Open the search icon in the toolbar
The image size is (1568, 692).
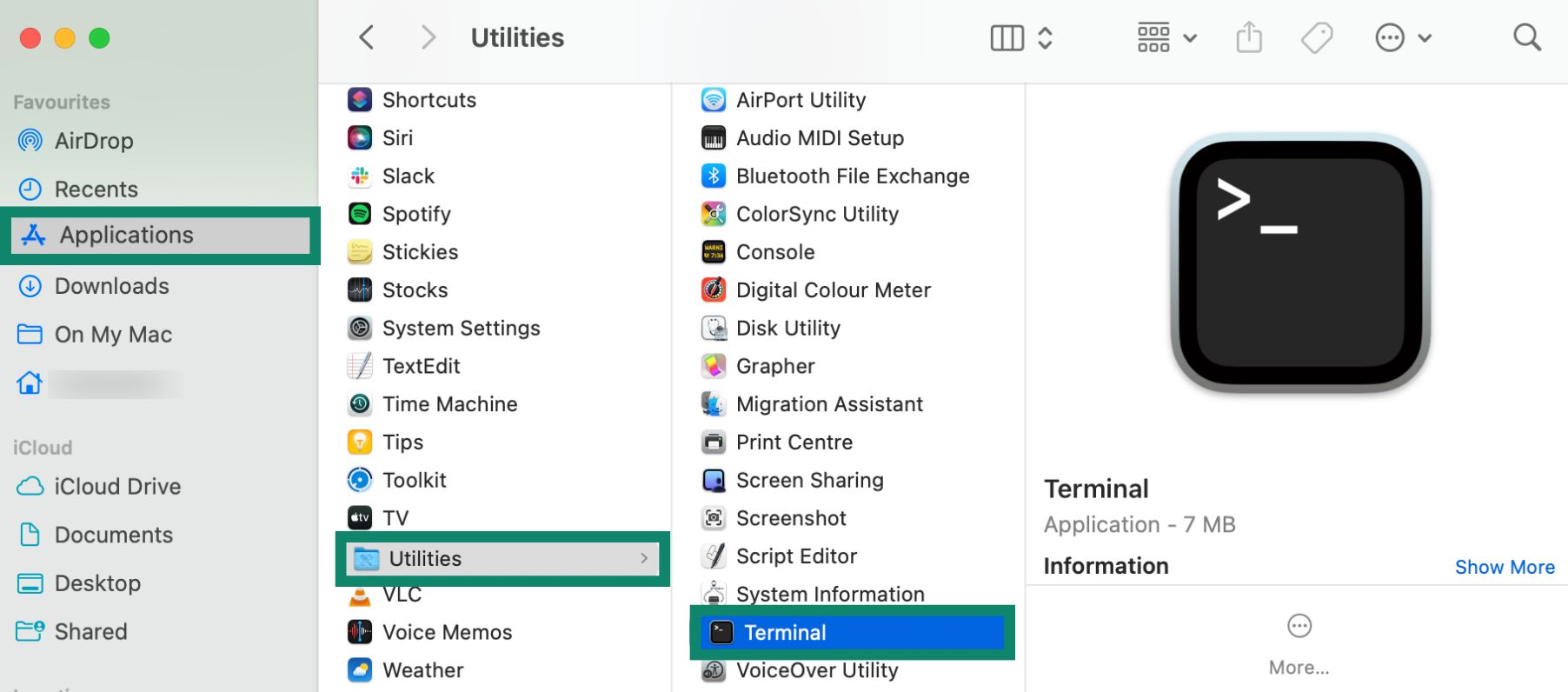click(1527, 37)
